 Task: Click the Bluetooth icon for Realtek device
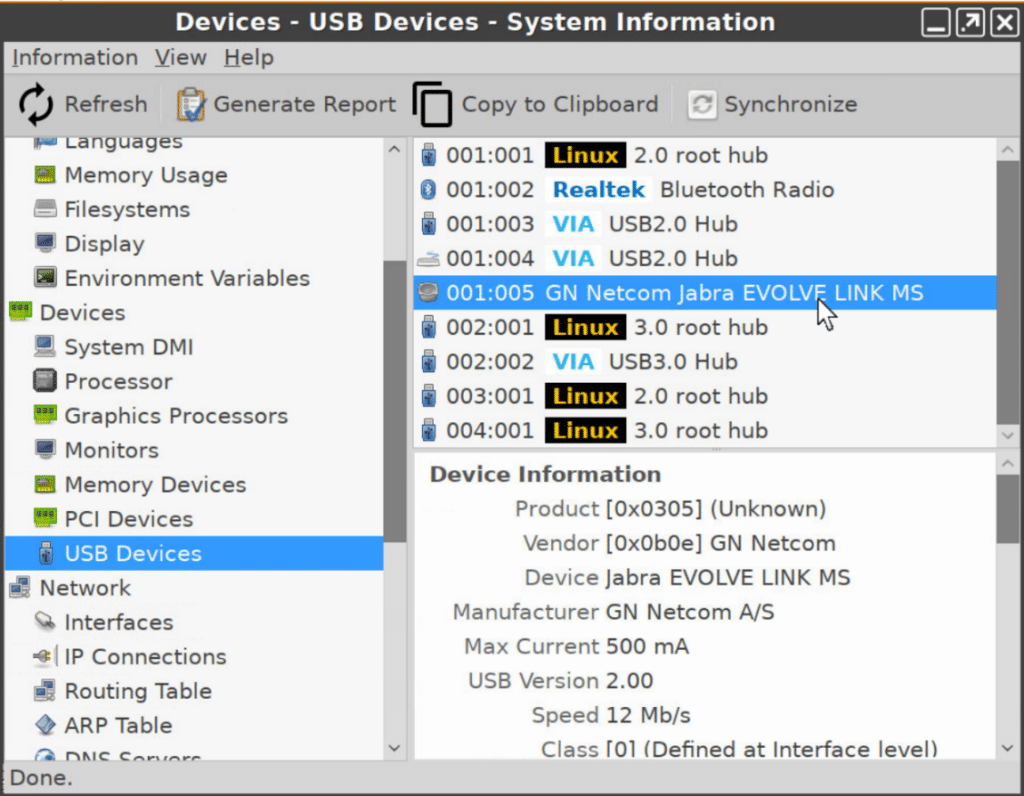pos(428,189)
